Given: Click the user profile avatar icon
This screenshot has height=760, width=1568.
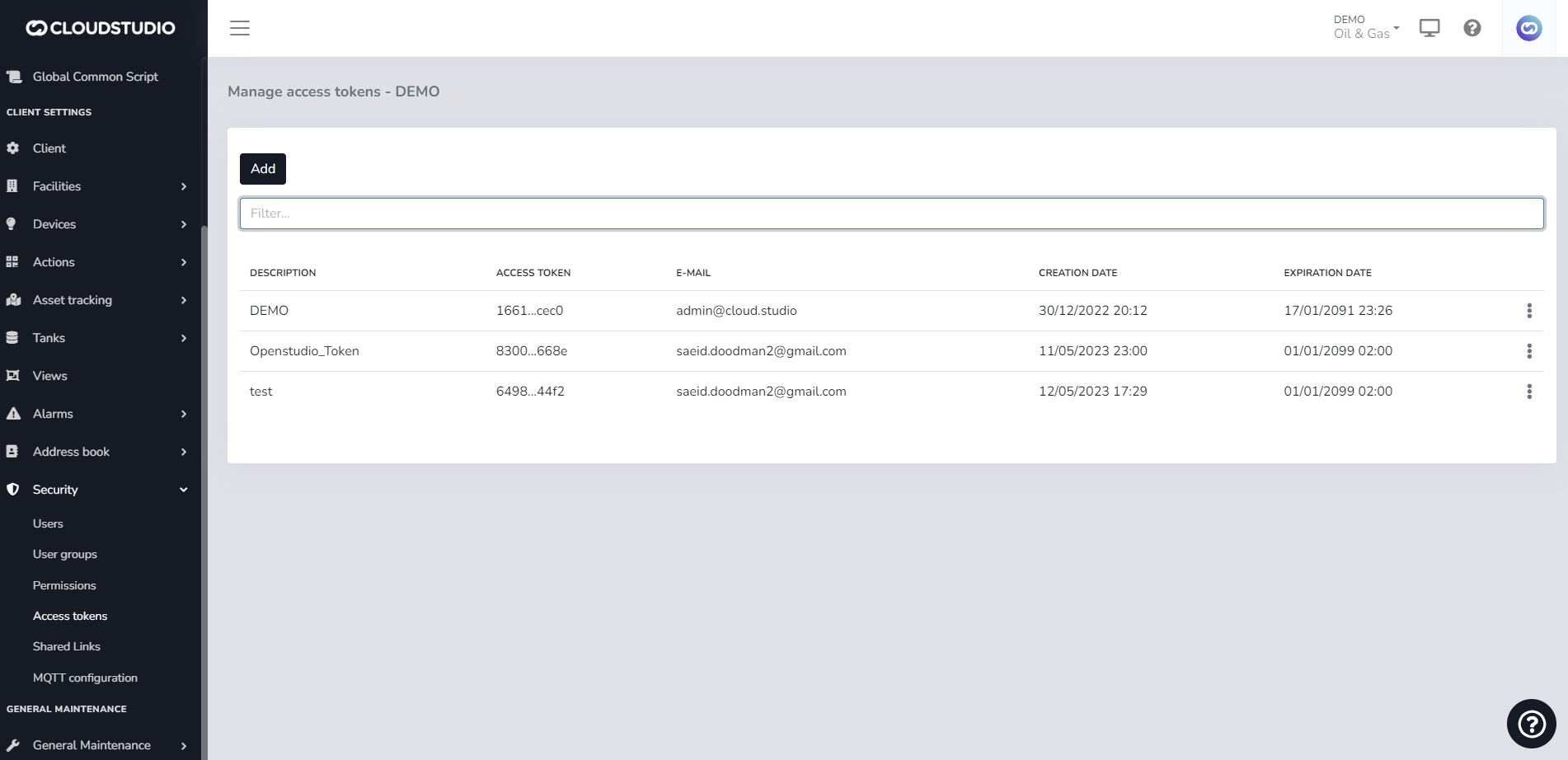Looking at the screenshot, I should click(x=1529, y=28).
